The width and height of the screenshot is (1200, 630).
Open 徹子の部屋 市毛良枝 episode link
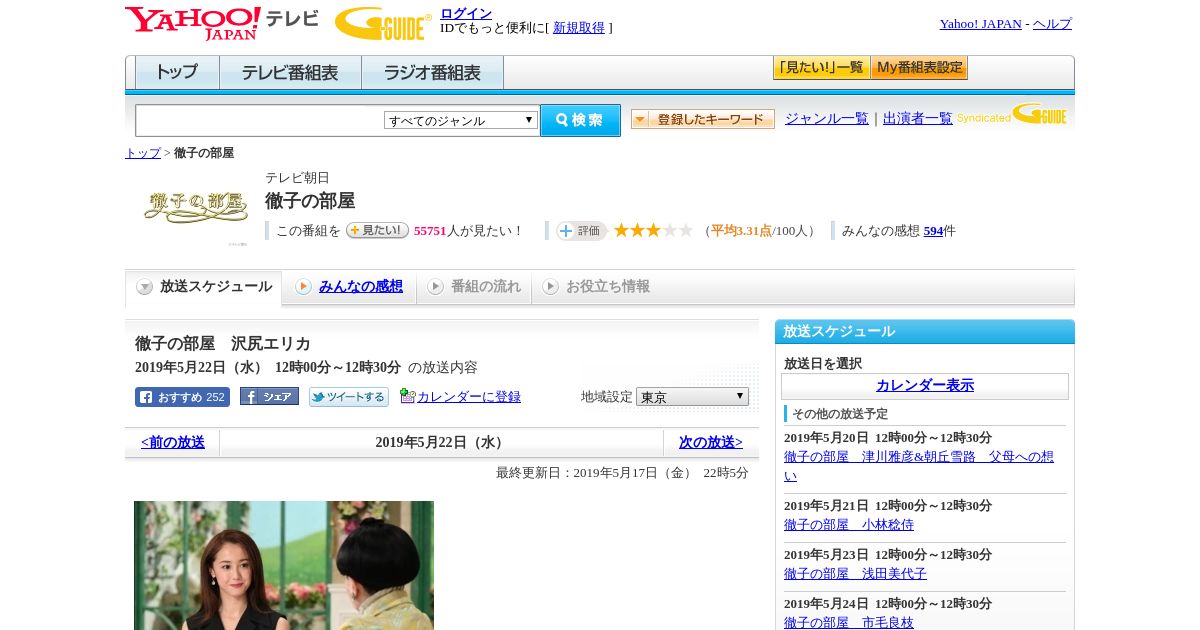[849, 623]
